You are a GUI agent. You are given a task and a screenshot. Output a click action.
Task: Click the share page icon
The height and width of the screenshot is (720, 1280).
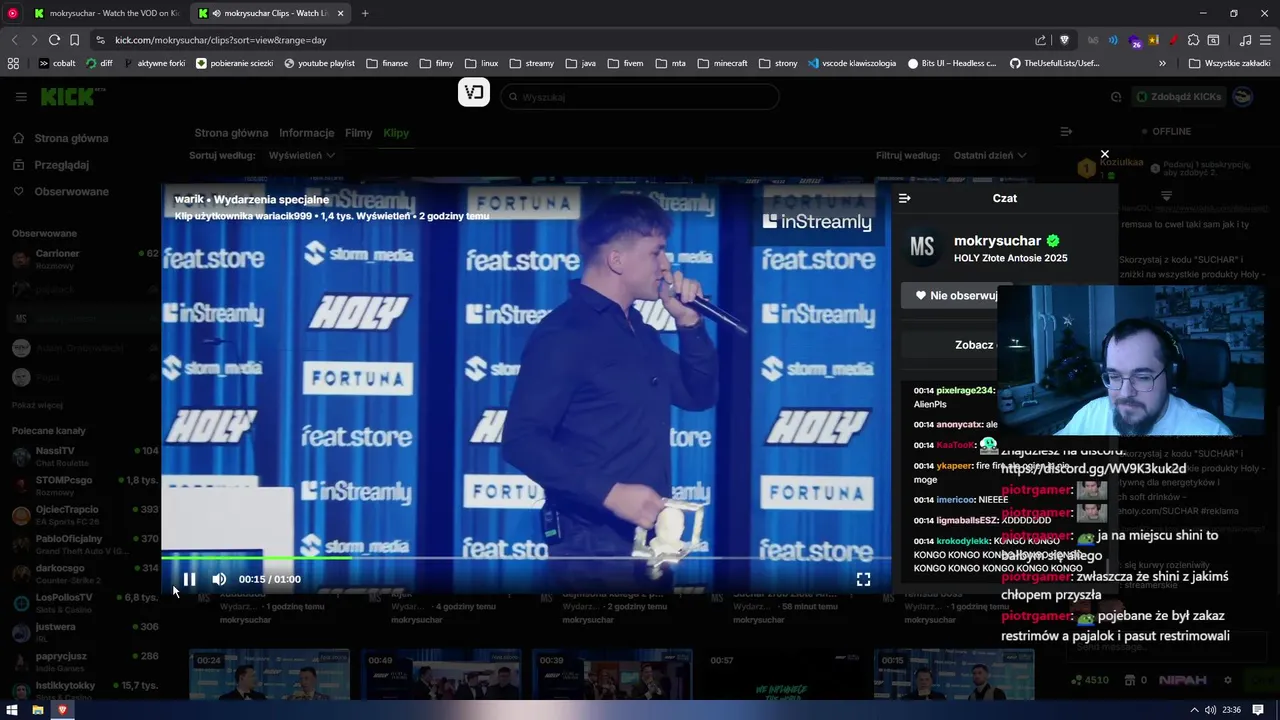[x=1040, y=40]
